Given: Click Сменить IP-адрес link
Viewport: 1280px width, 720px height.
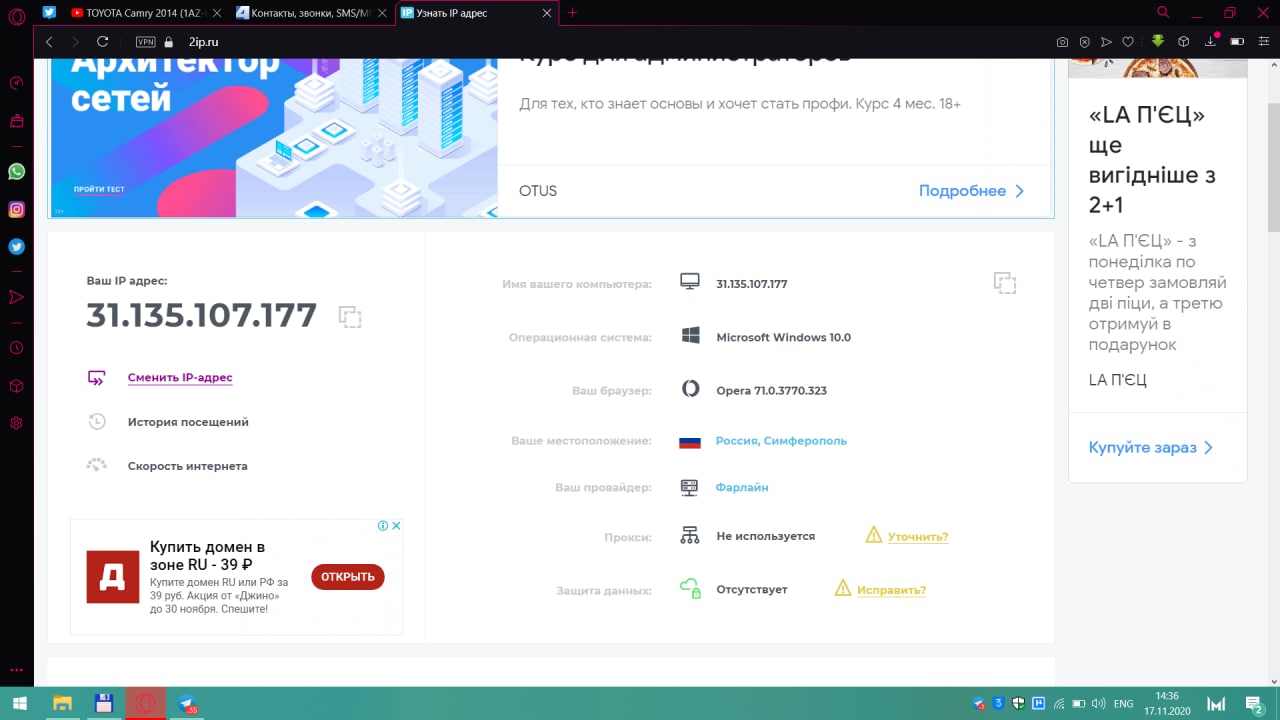Looking at the screenshot, I should tap(180, 378).
